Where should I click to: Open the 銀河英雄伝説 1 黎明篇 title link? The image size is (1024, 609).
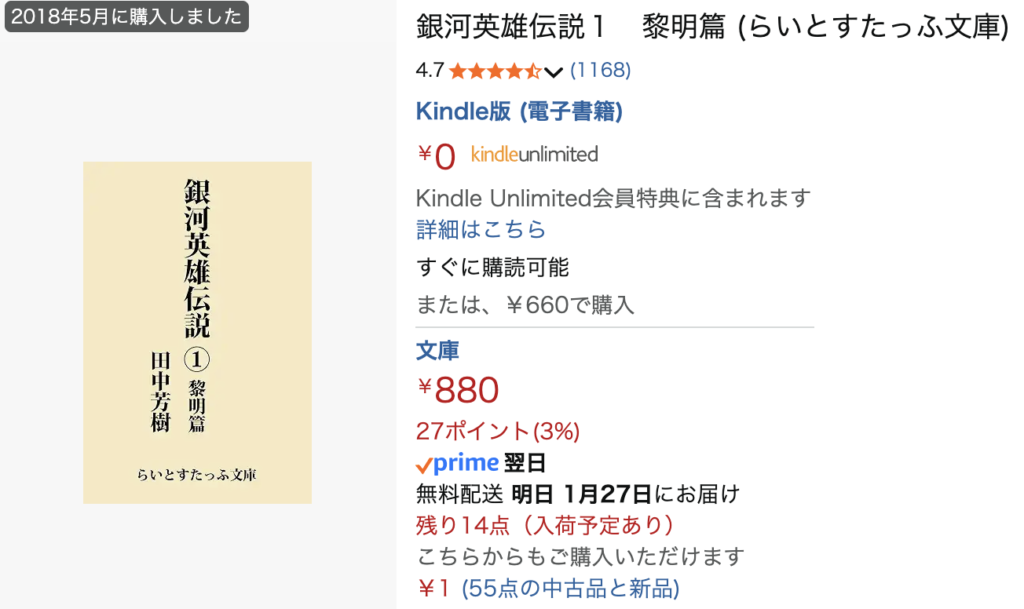pos(712,27)
